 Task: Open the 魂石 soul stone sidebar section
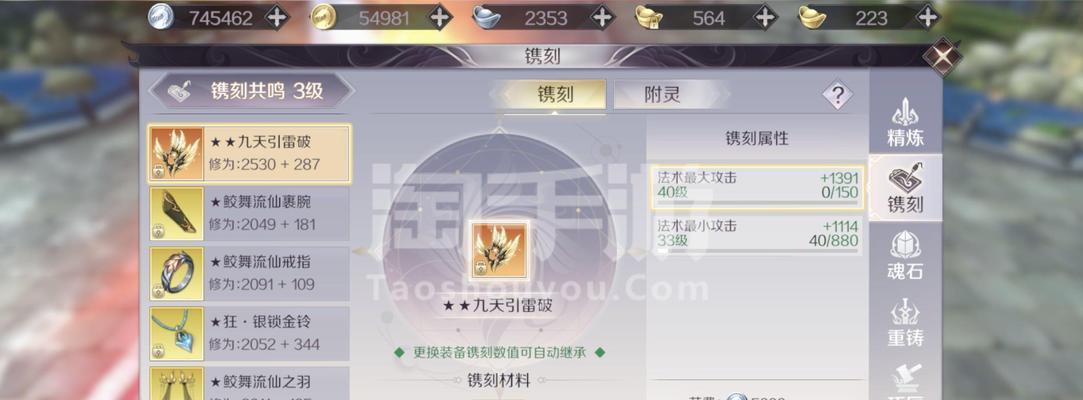tap(905, 255)
